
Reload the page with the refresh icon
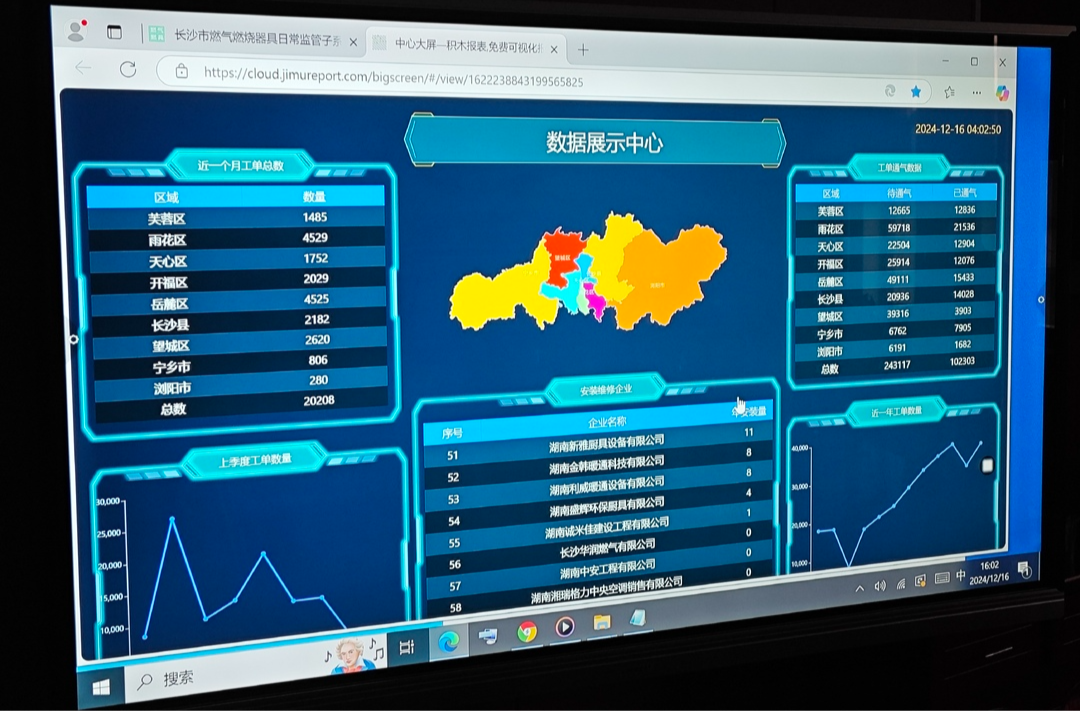tap(128, 69)
